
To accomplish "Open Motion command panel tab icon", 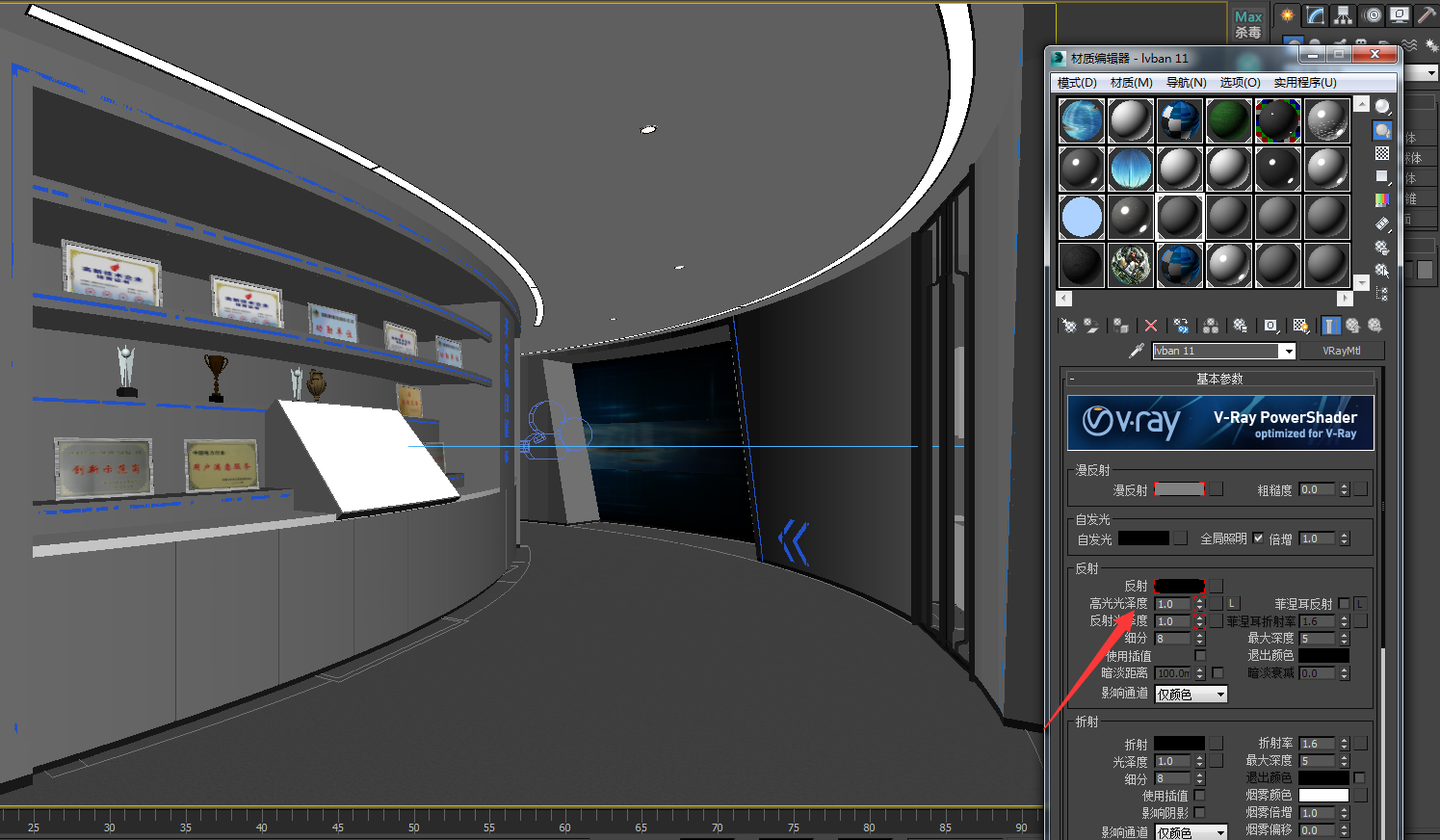I will pyautogui.click(x=1372, y=15).
